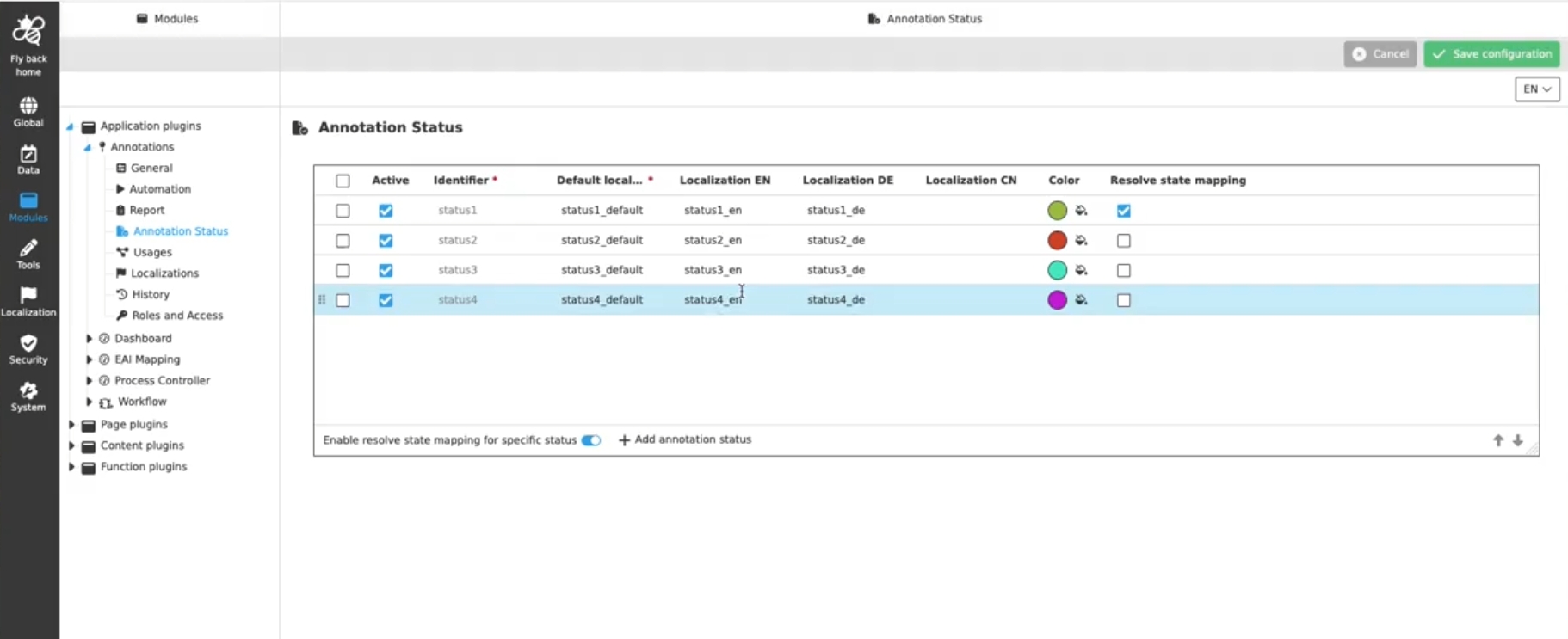The height and width of the screenshot is (639, 1568).
Task: Expand the Page plugins folder
Action: pyautogui.click(x=72, y=425)
